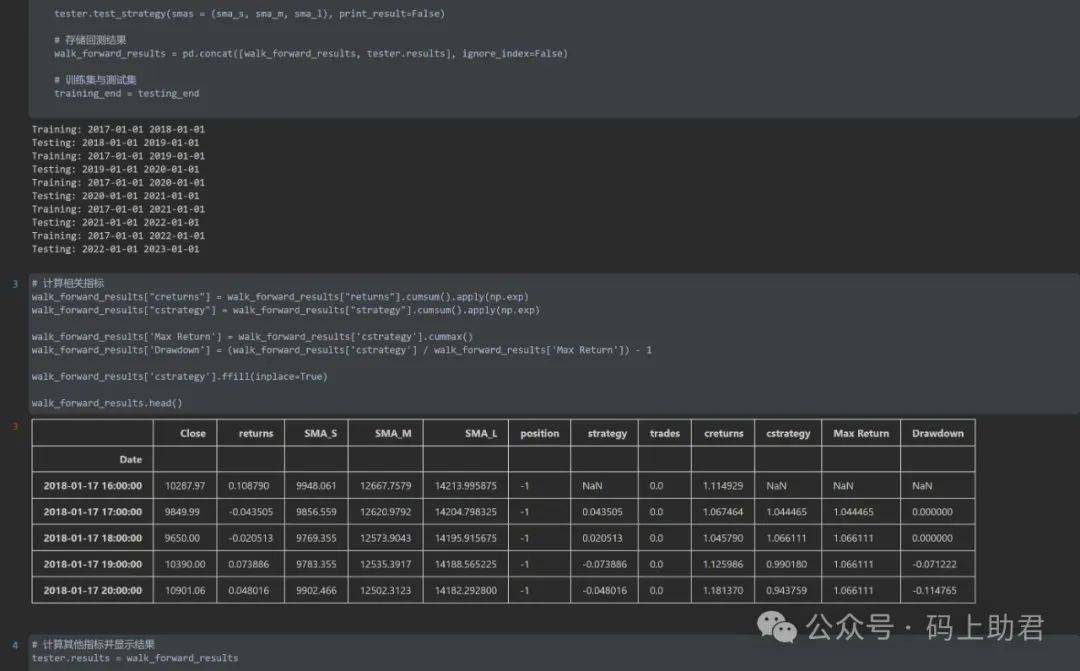The height and width of the screenshot is (671, 1080).
Task: Click the trades column header
Action: coord(665,433)
